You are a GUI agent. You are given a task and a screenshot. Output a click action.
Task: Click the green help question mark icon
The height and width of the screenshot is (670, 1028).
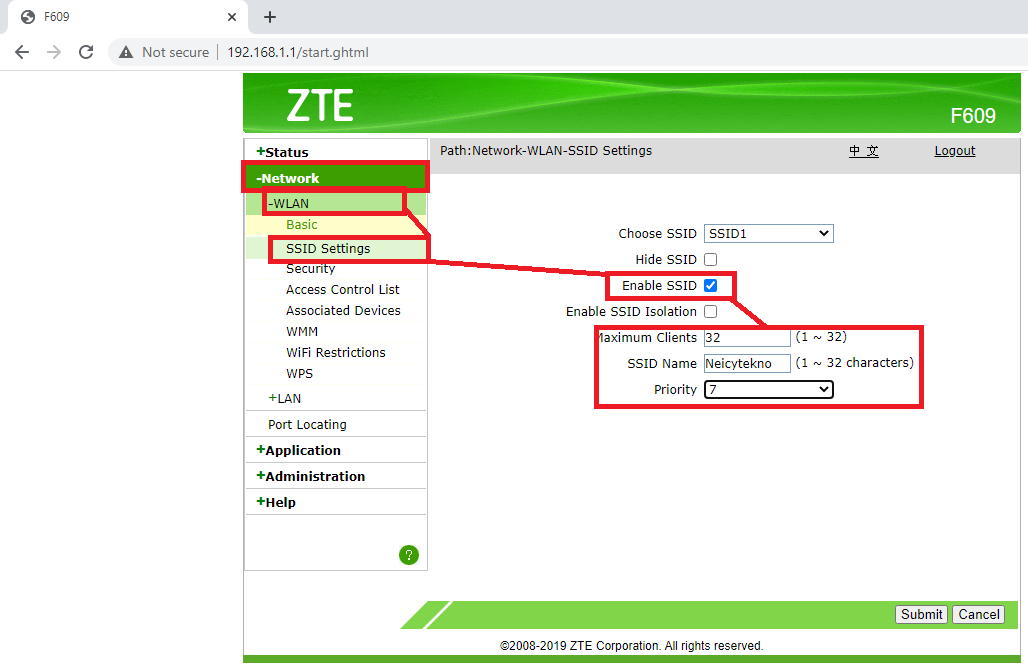click(408, 554)
